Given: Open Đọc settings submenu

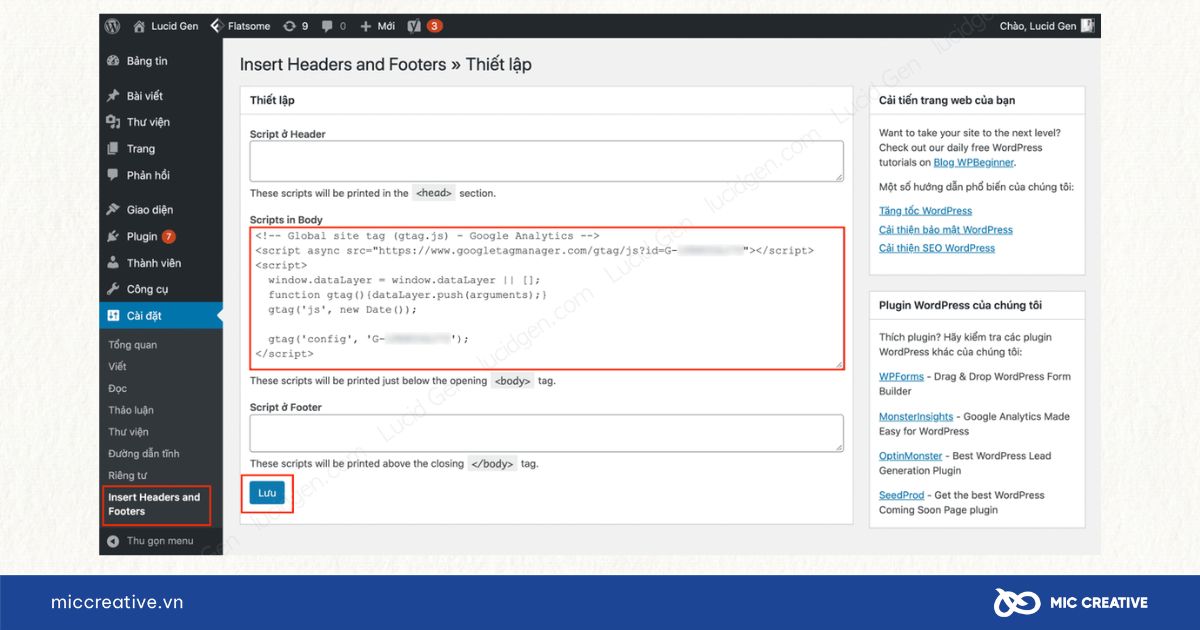Looking at the screenshot, I should [117, 388].
